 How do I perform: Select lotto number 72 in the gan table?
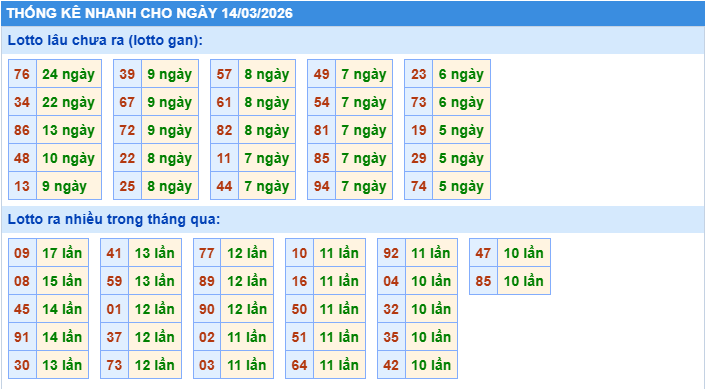point(128,130)
